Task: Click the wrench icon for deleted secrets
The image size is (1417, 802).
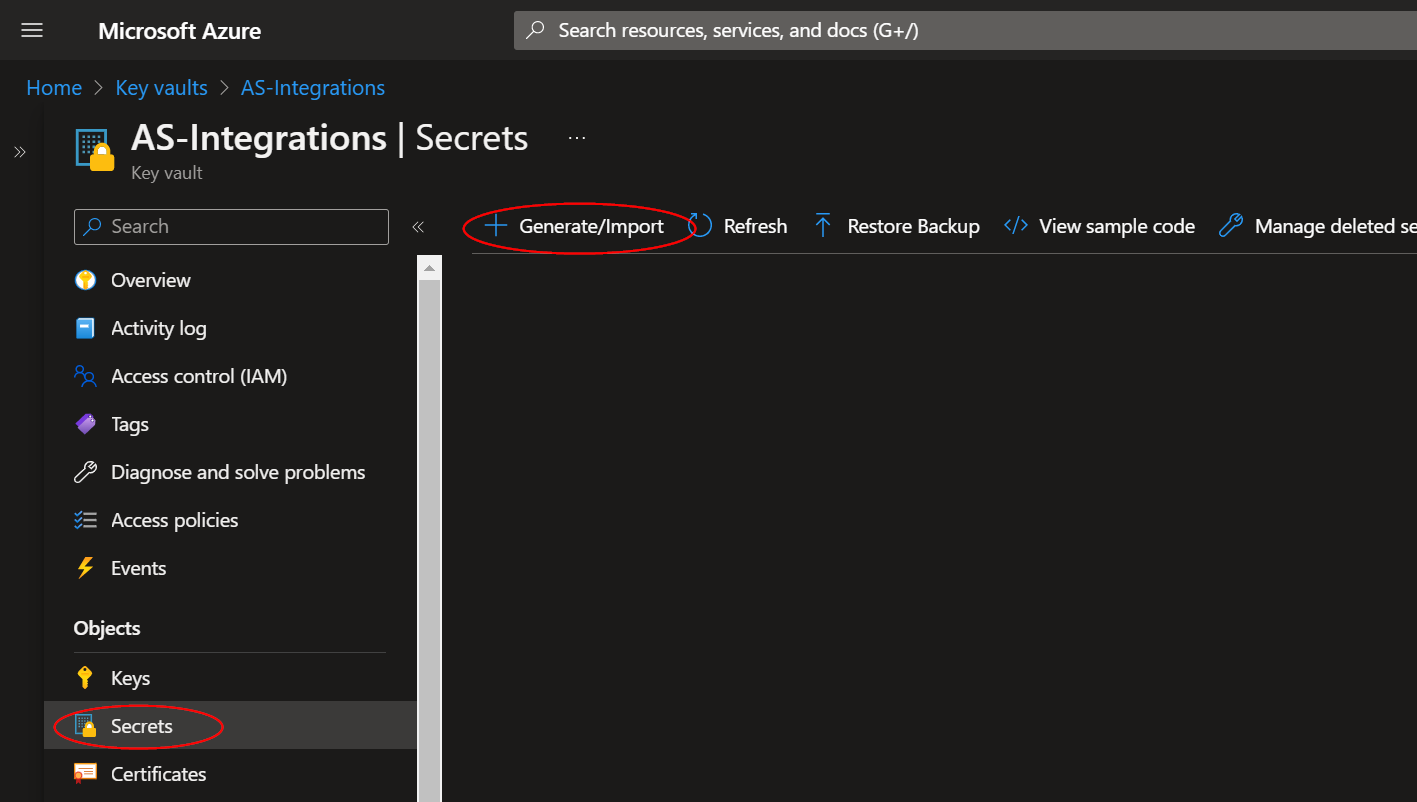Action: point(1231,226)
